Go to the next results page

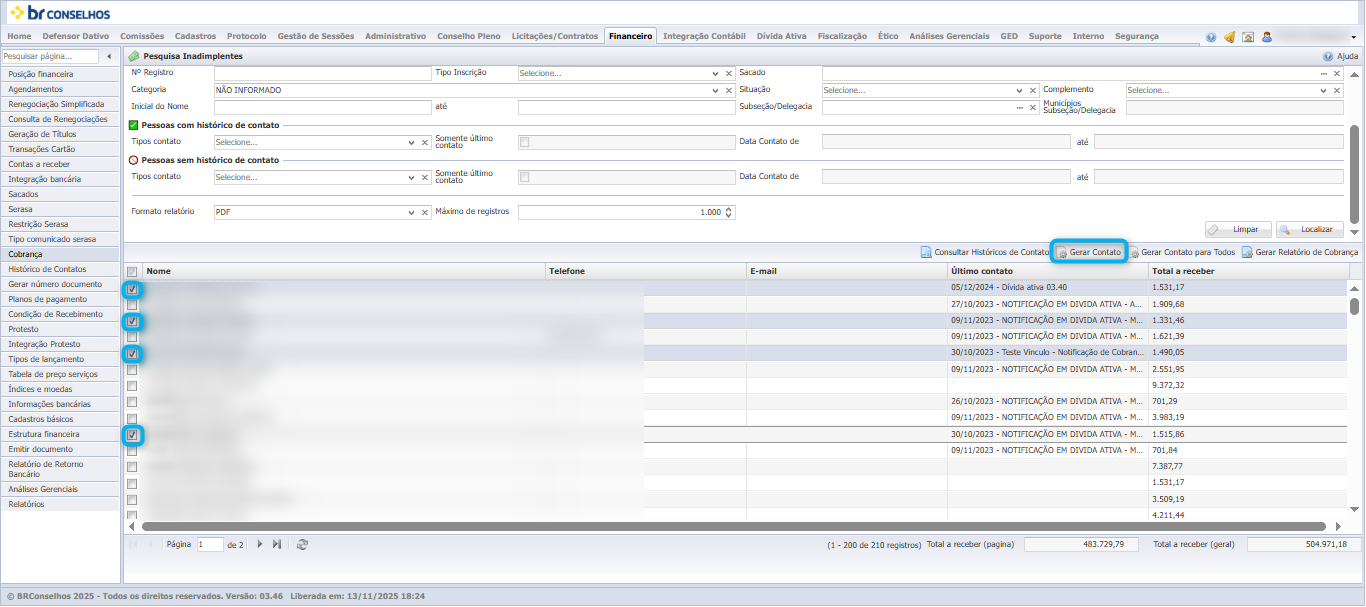pos(260,544)
